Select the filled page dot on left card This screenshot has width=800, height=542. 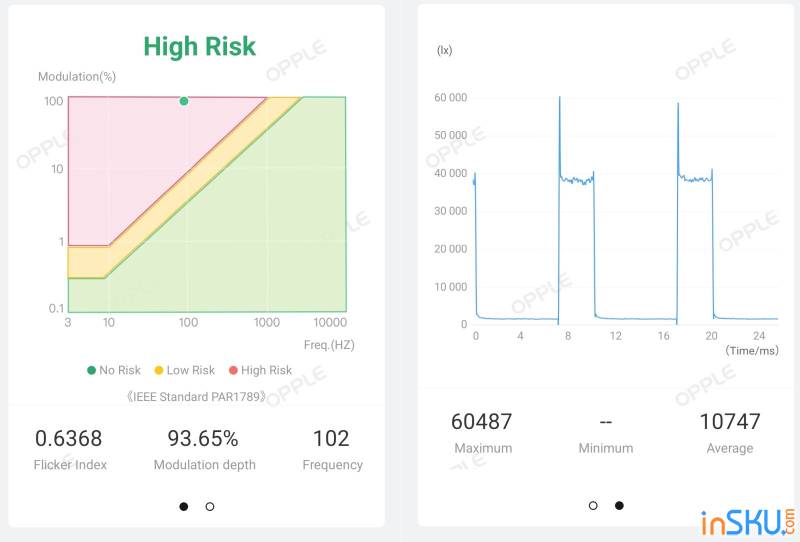coord(184,506)
